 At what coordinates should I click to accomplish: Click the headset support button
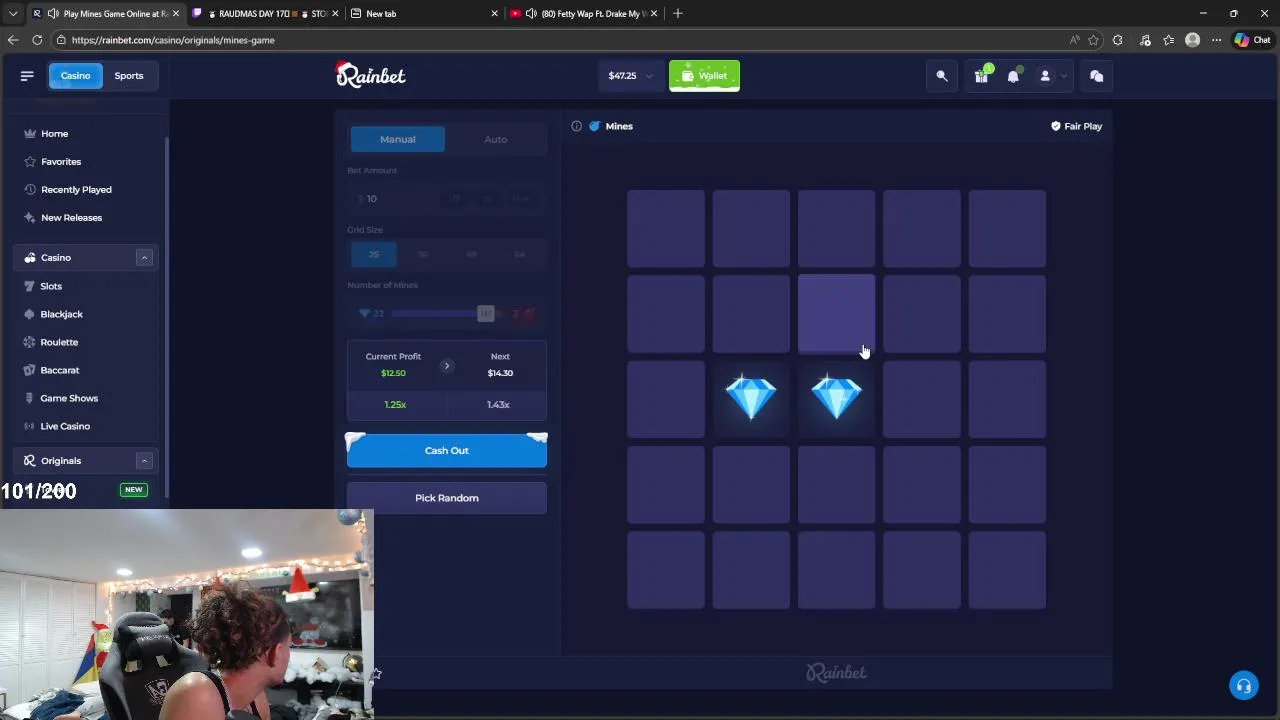point(1243,686)
